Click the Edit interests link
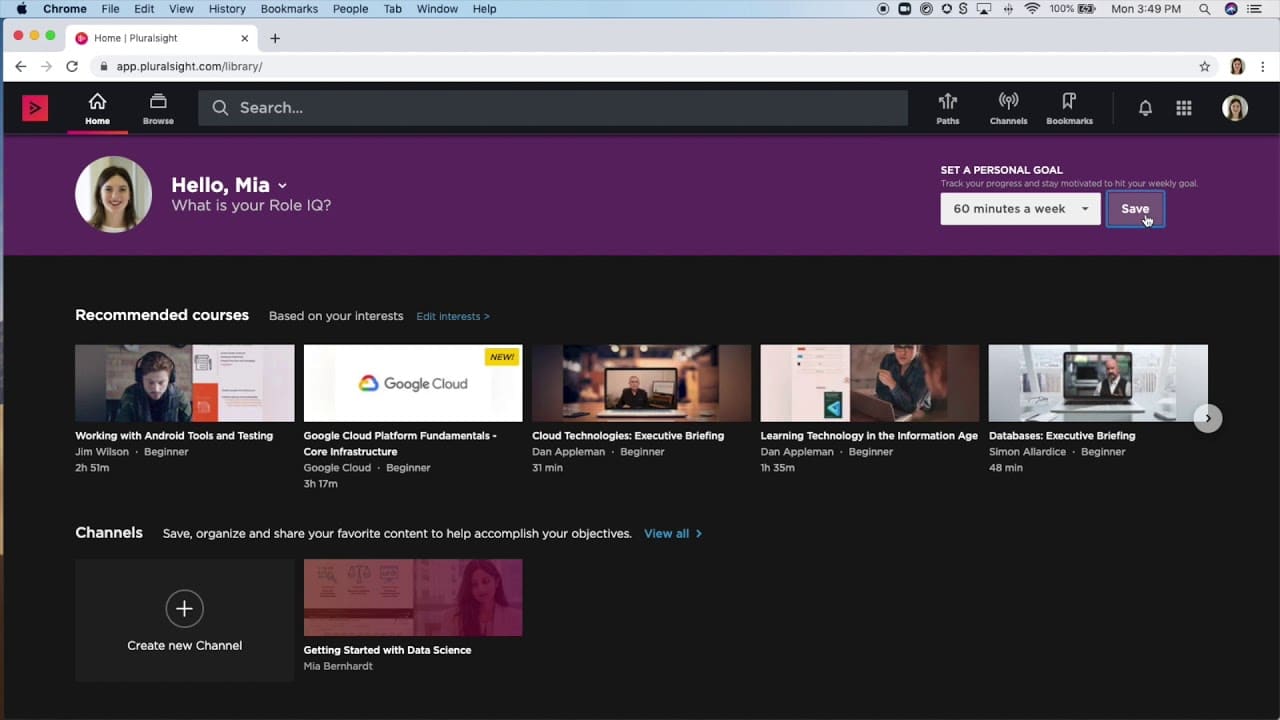The height and width of the screenshot is (720, 1280). tap(453, 316)
